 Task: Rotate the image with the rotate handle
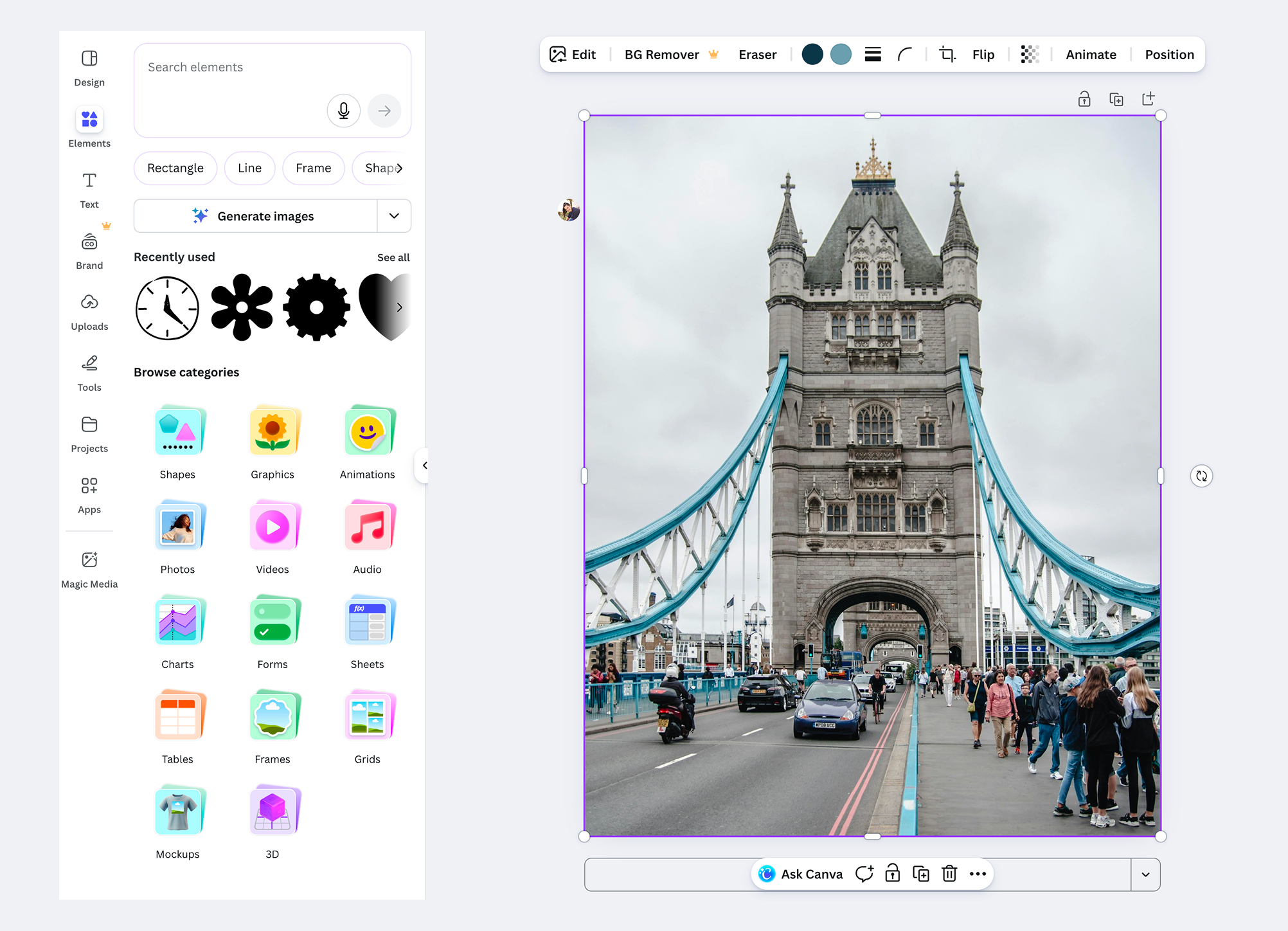click(1201, 476)
